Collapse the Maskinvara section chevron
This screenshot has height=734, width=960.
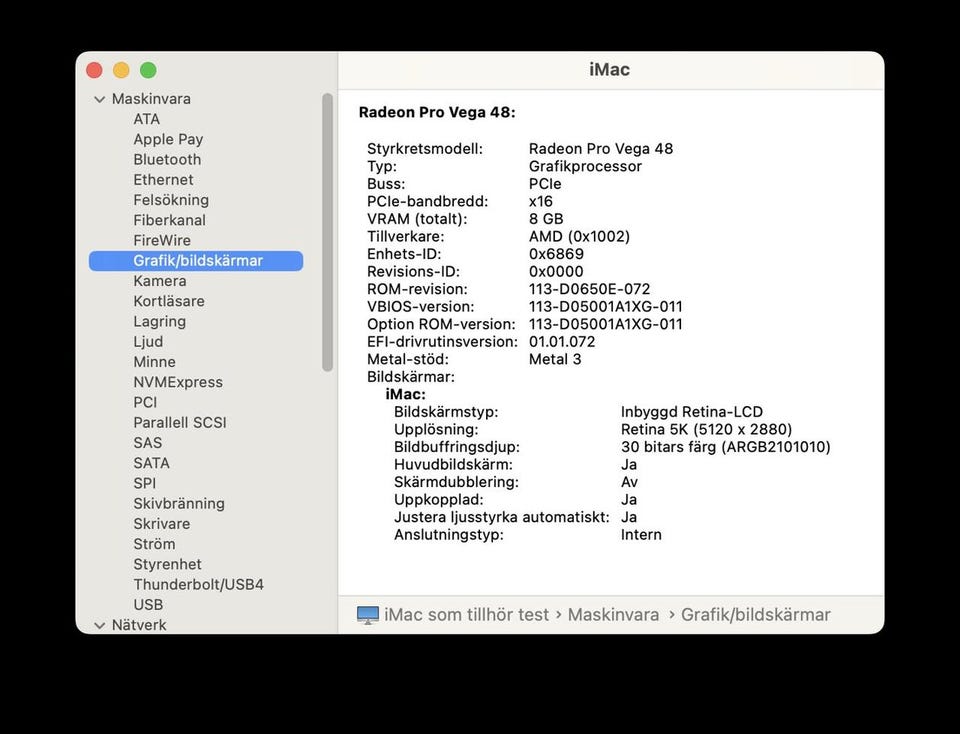99,99
